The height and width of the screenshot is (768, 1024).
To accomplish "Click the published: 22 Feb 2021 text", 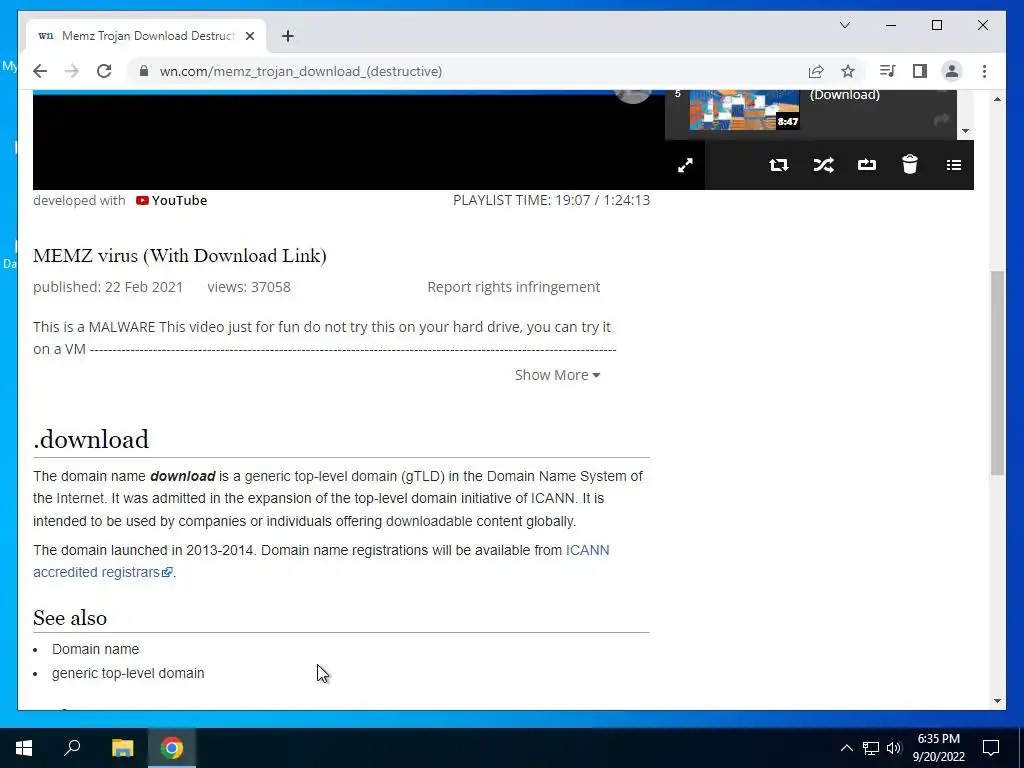I will click(x=108, y=287).
